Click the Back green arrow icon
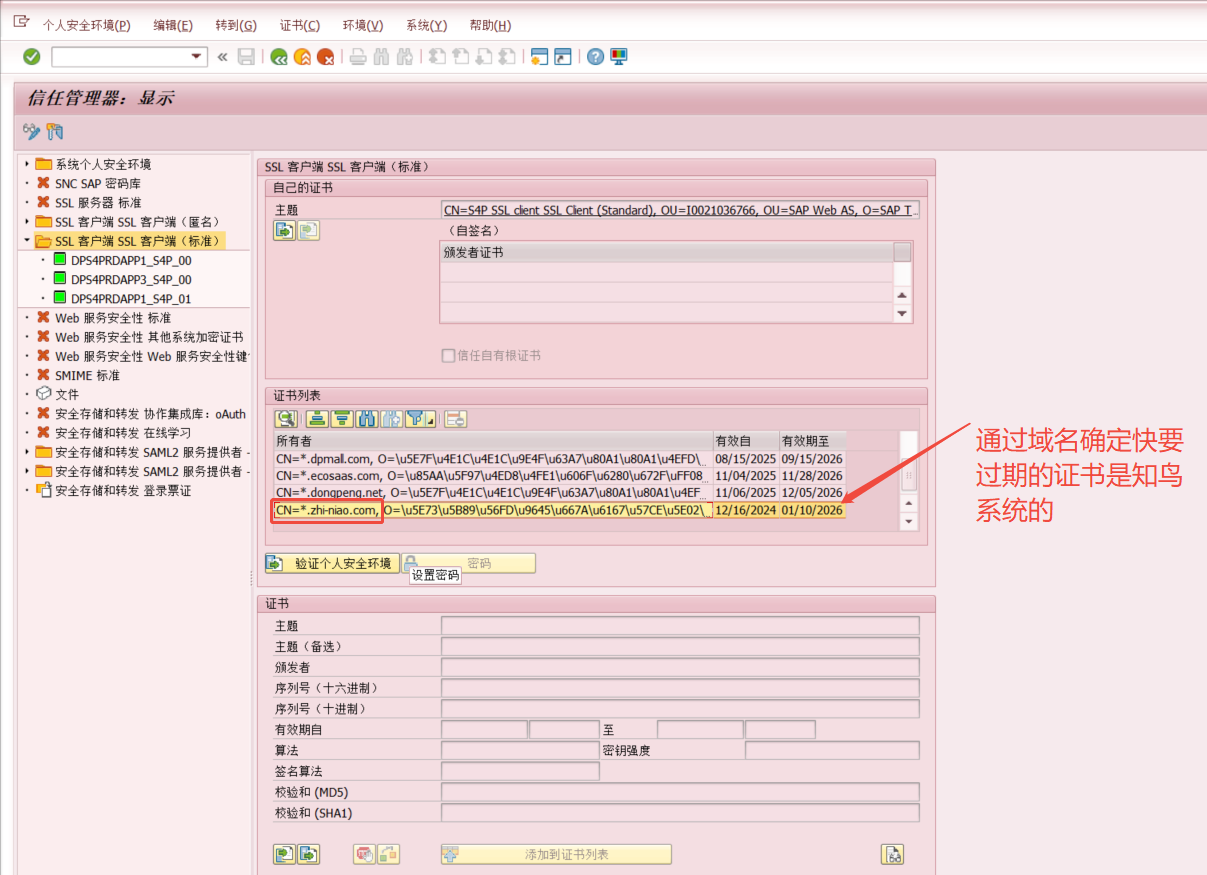This screenshot has width=1207, height=875. 279,57
